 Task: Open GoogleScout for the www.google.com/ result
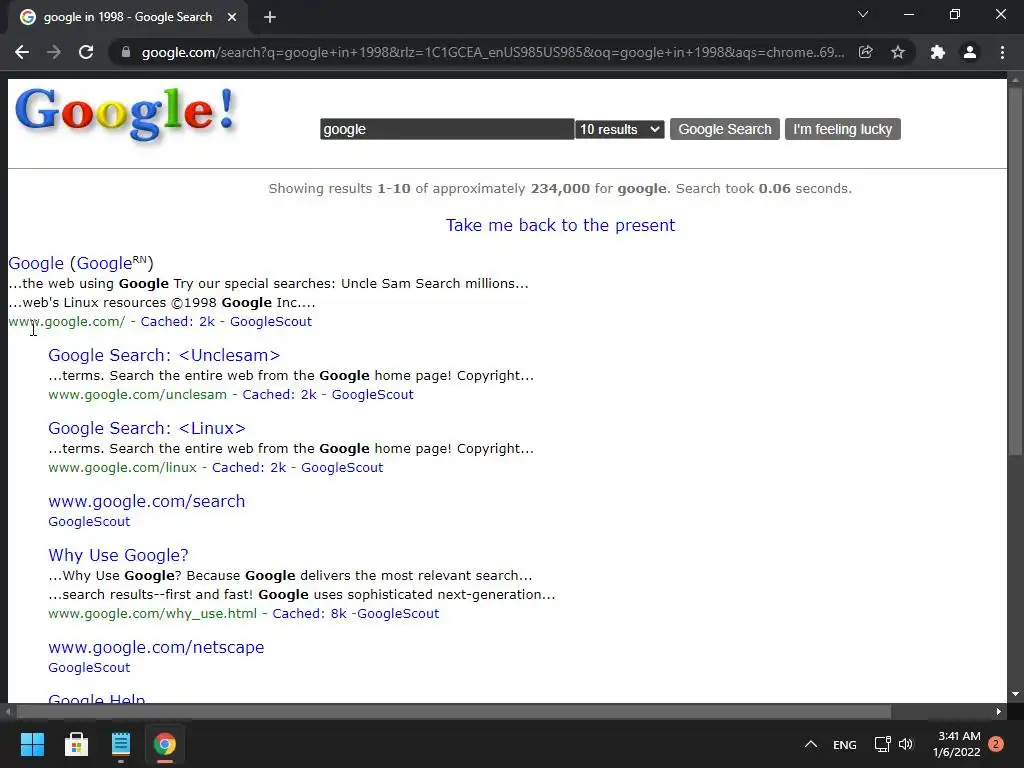click(x=271, y=321)
